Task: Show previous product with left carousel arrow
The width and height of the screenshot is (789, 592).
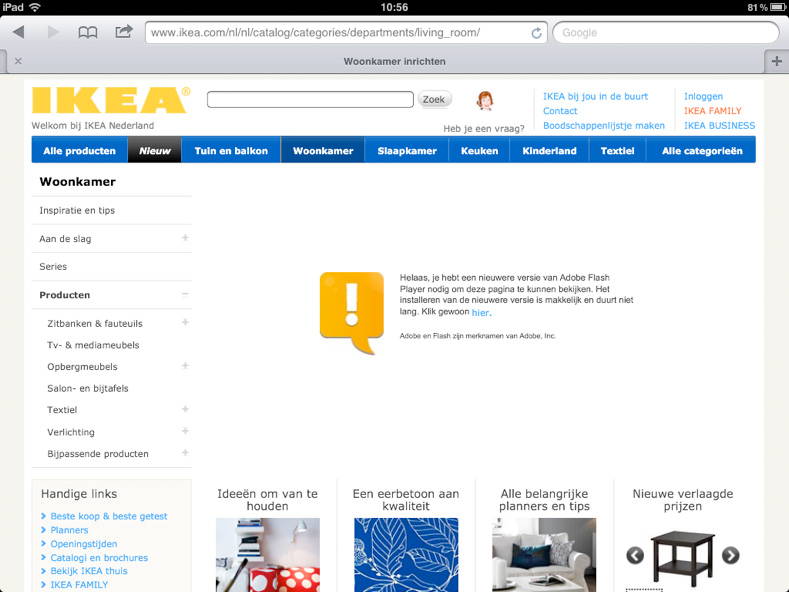Action: click(x=635, y=556)
